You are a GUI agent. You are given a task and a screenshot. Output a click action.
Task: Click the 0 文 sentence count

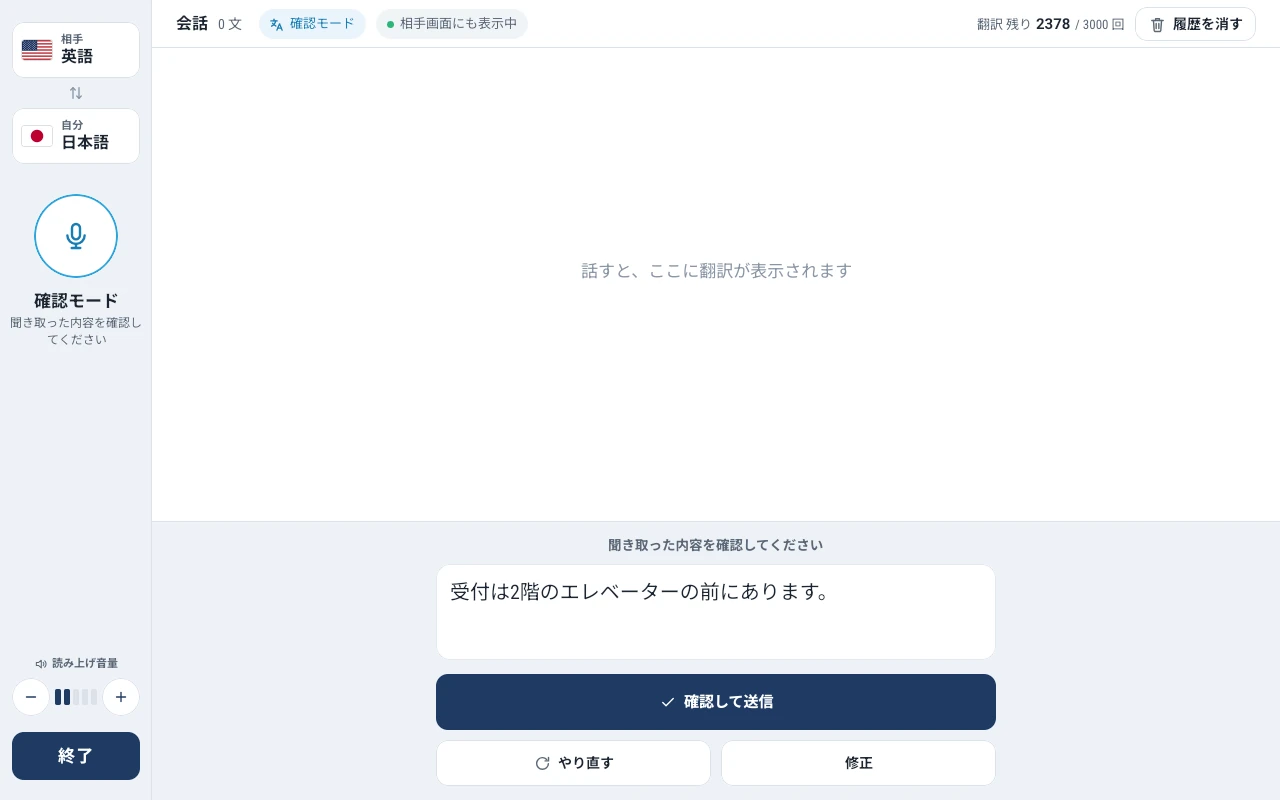pos(230,24)
